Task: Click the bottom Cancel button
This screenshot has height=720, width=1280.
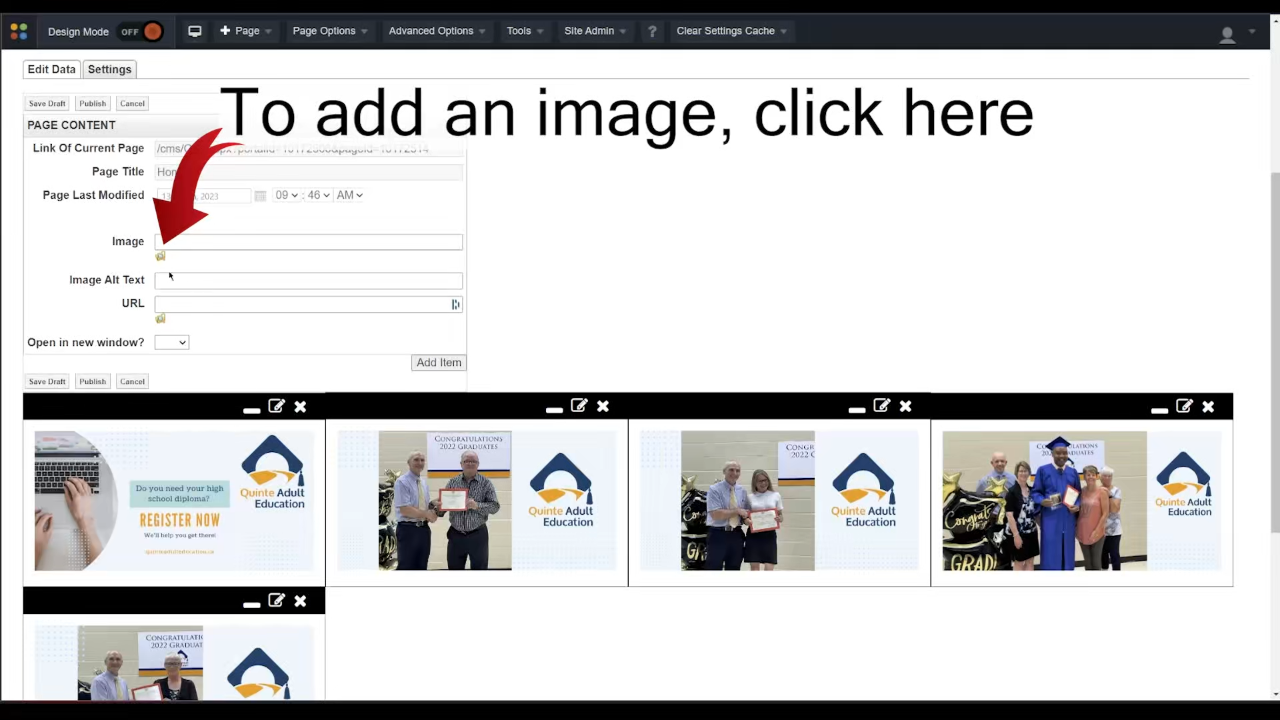Action: [x=132, y=381]
